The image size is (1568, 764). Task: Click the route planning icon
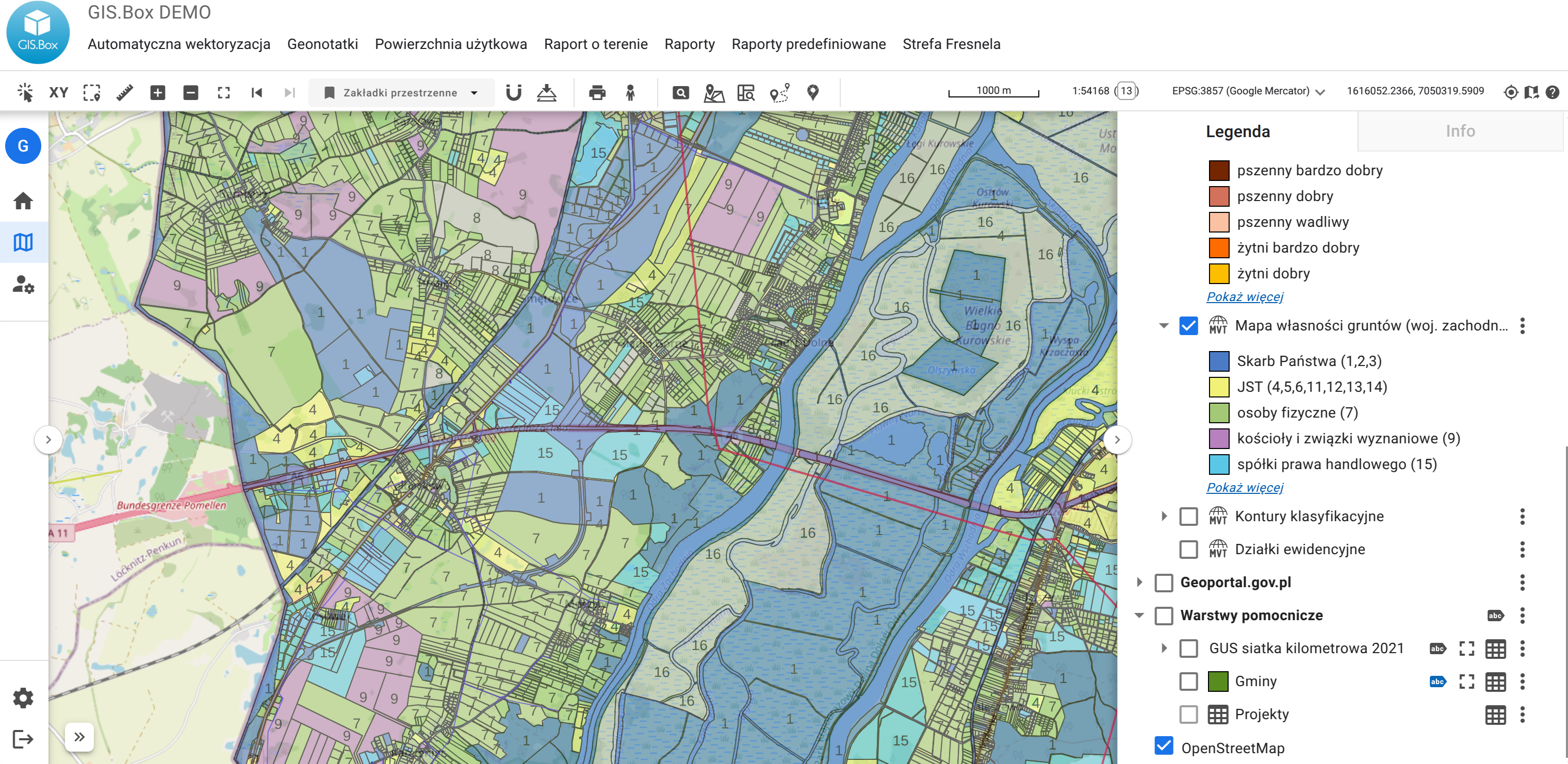(x=779, y=92)
